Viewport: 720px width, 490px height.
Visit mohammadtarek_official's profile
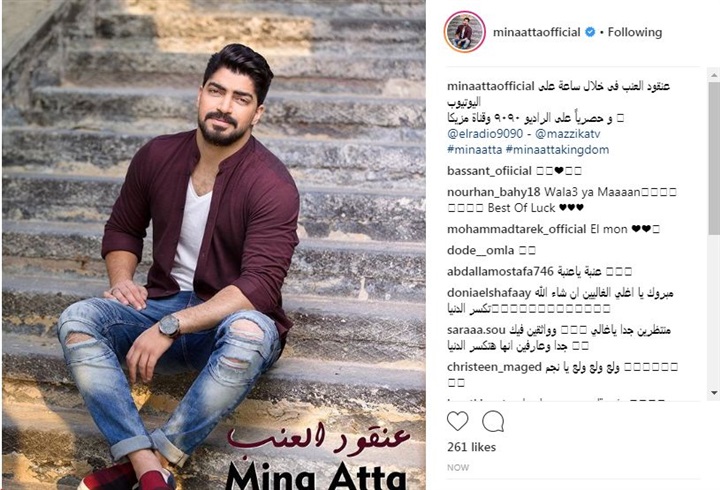pyautogui.click(x=517, y=229)
